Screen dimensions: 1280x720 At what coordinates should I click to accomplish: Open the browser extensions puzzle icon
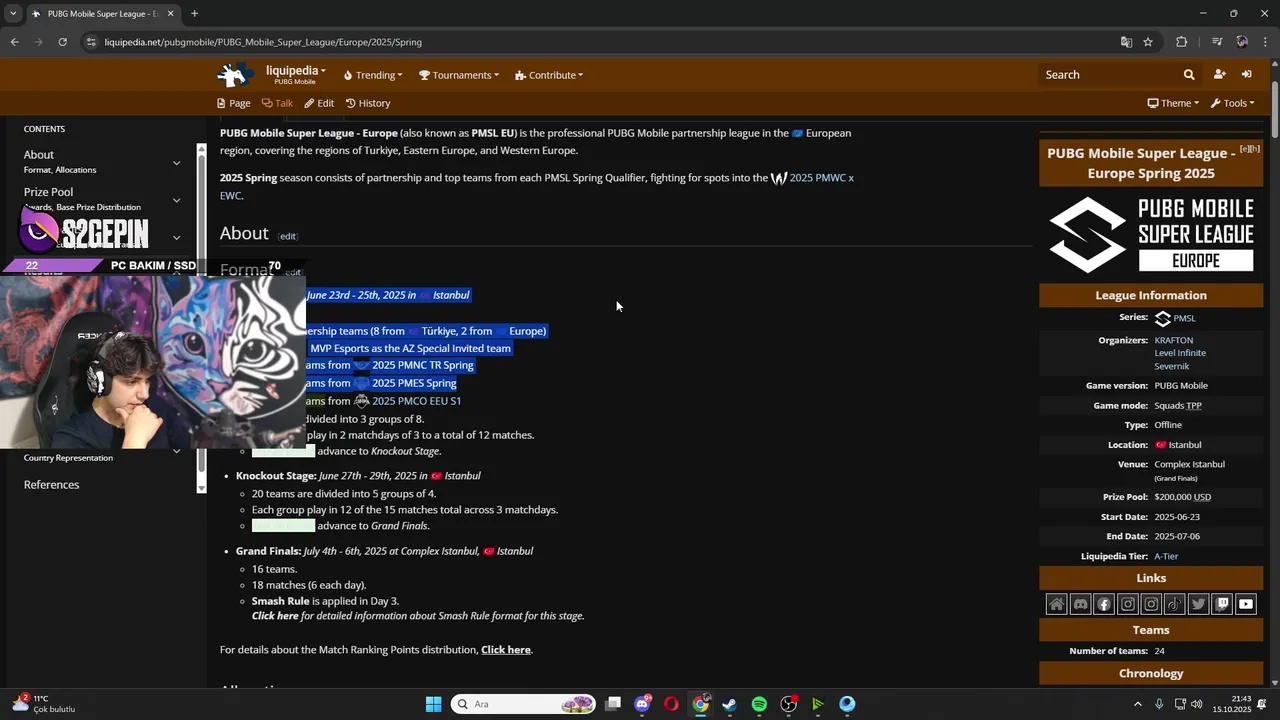tap(1182, 42)
